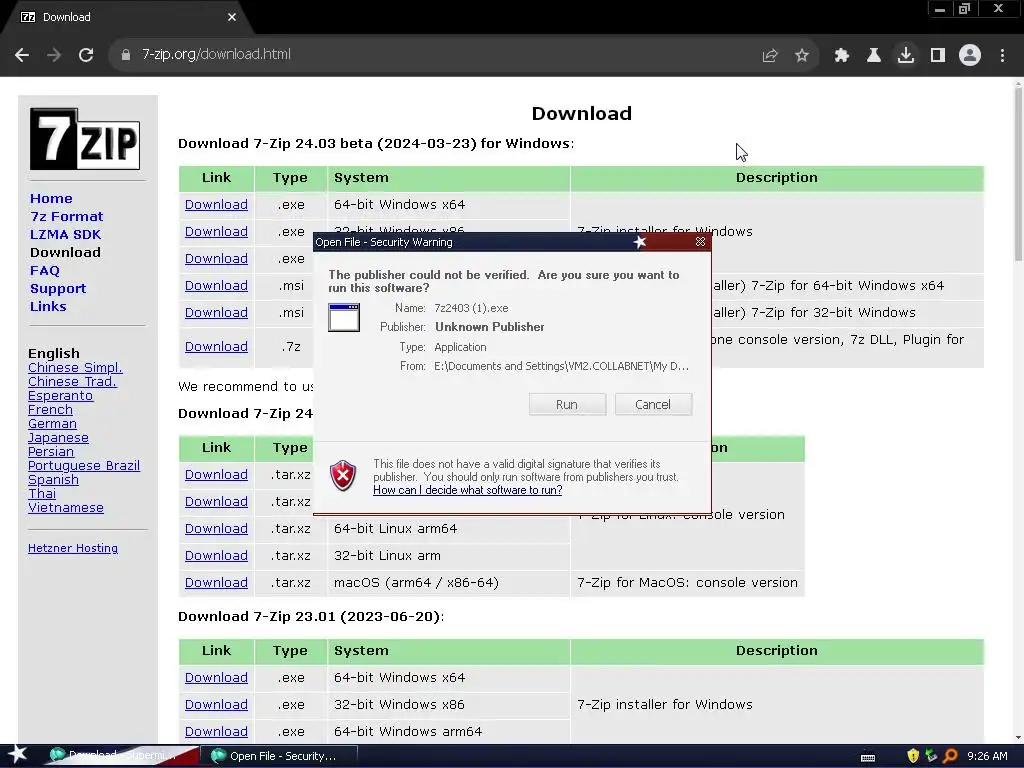Download the .7z package link
1024x768 pixels.
(216, 347)
